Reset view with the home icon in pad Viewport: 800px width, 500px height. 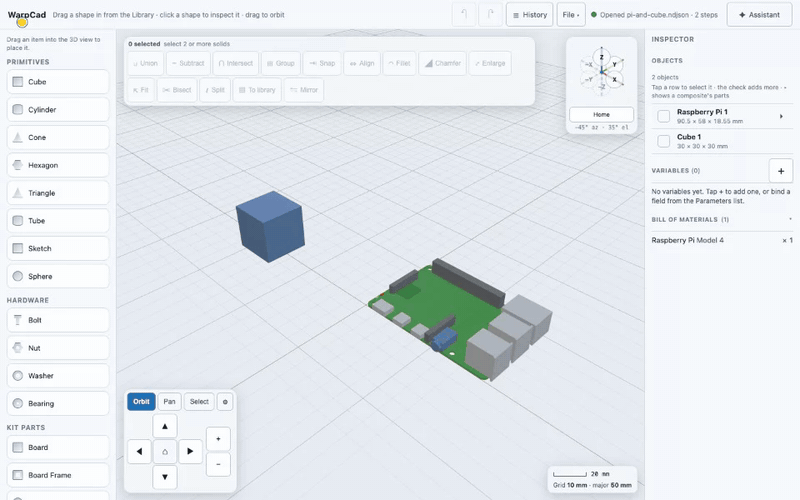(x=165, y=452)
